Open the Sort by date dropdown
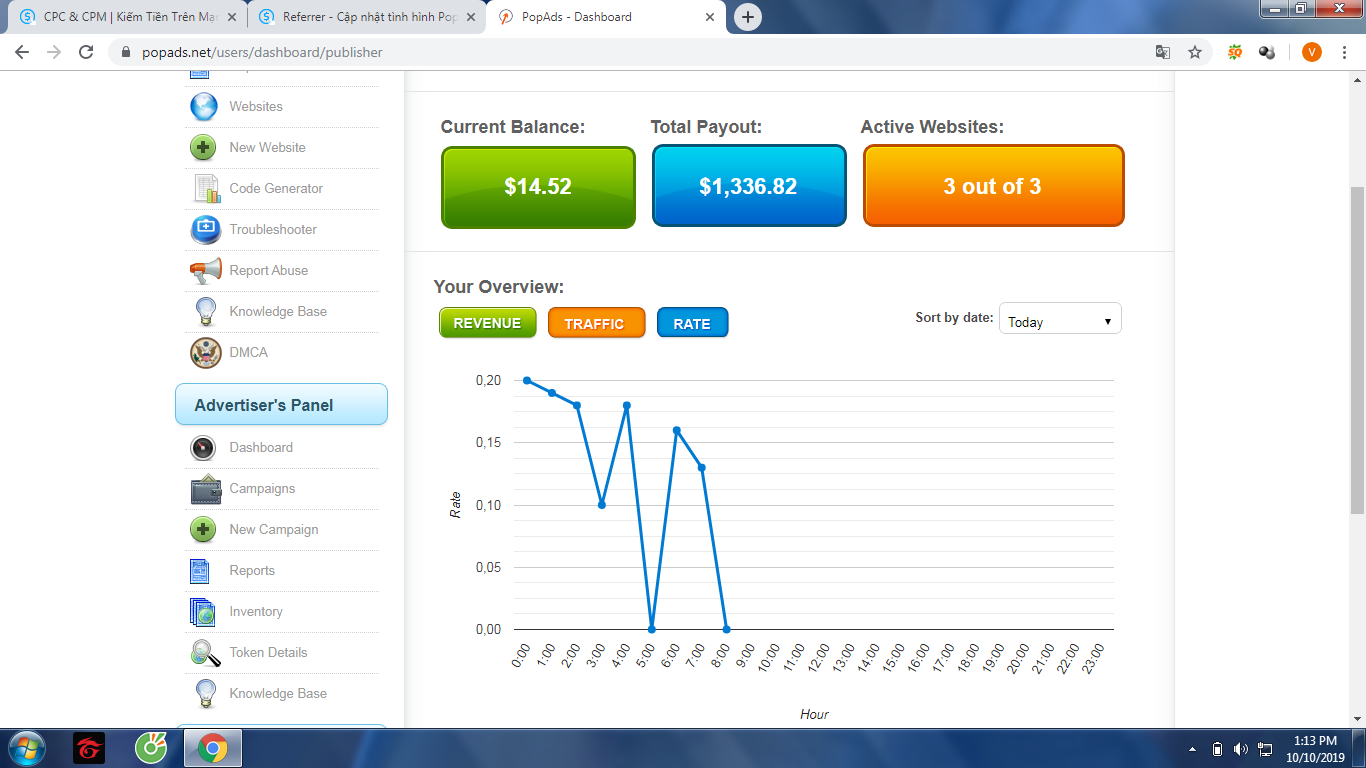This screenshot has height=768, width=1366. (x=1060, y=319)
